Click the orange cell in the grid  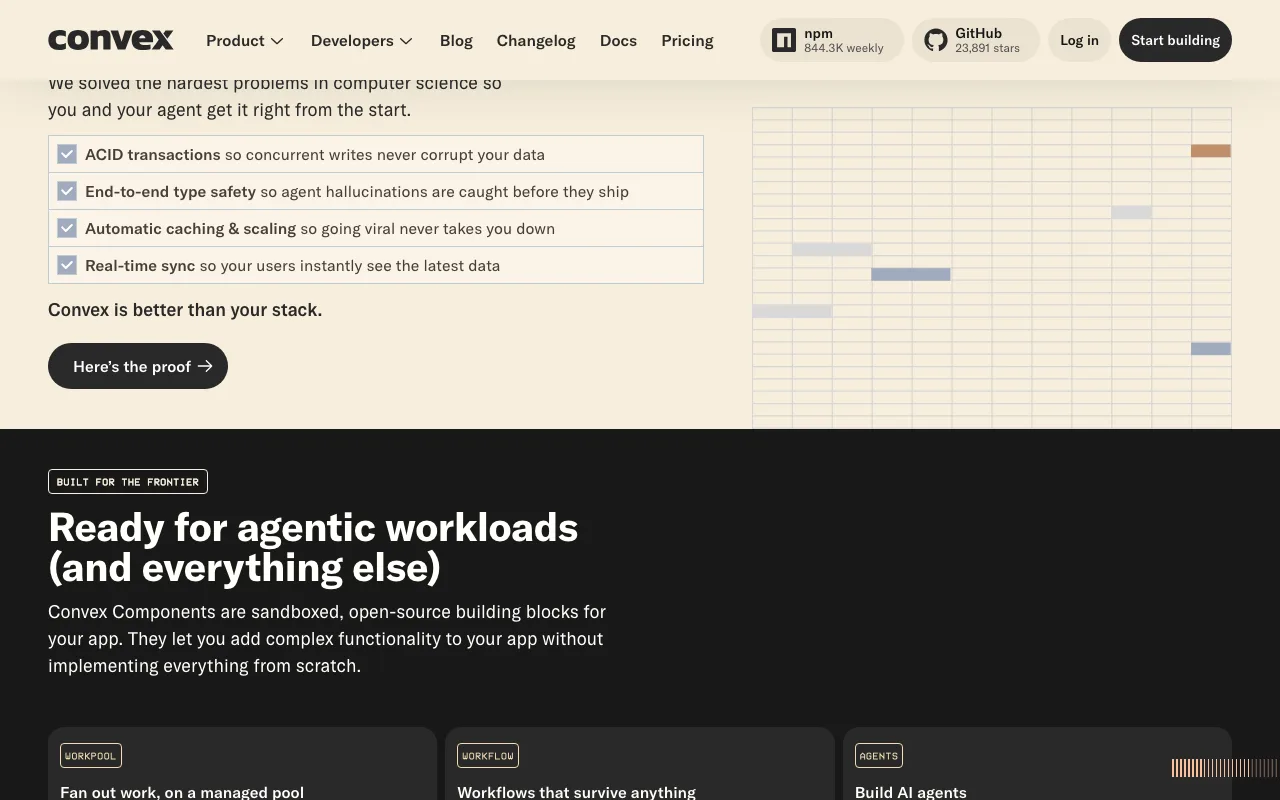click(x=1211, y=151)
